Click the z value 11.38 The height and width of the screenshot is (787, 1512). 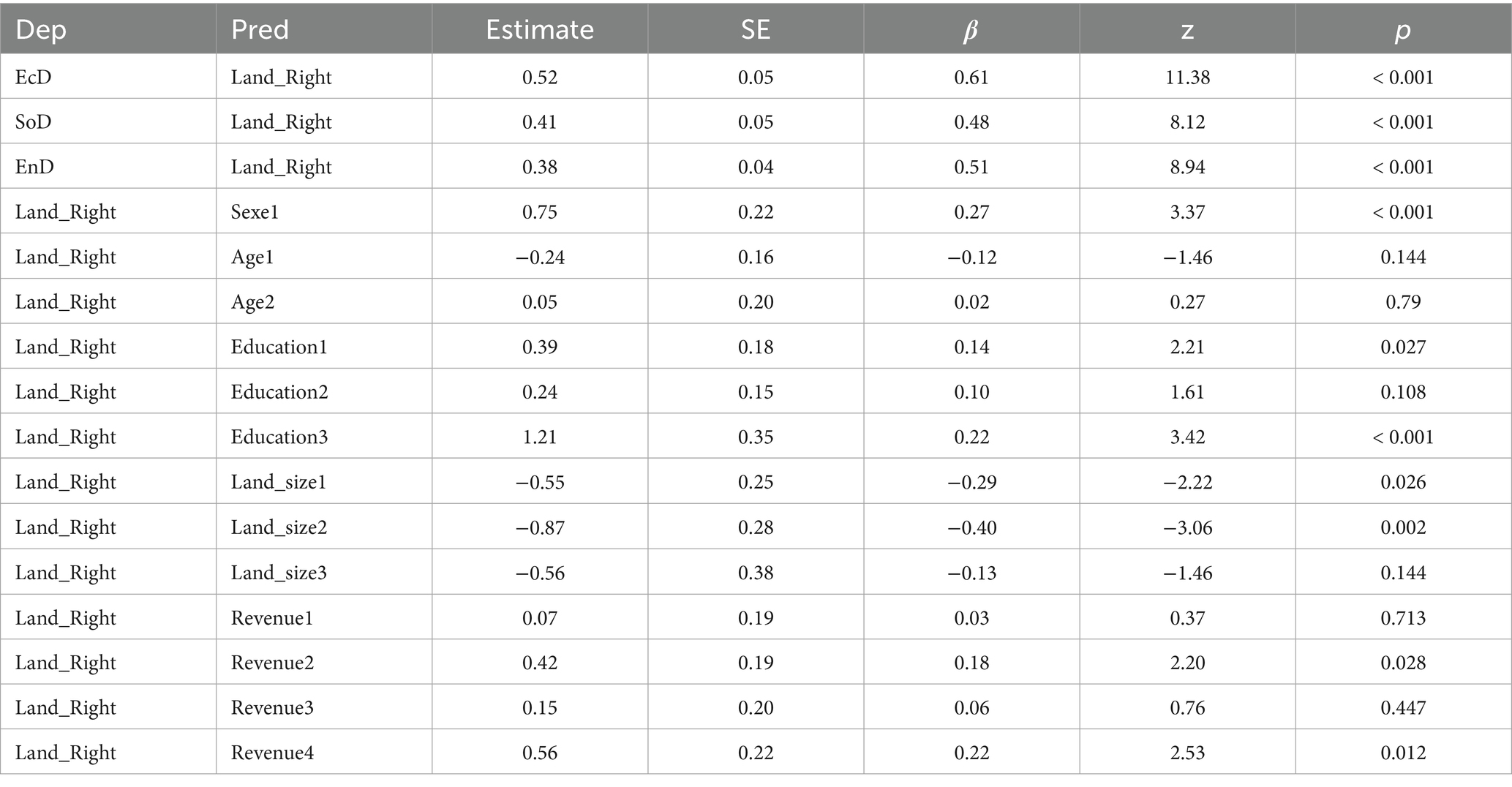coord(1187,78)
